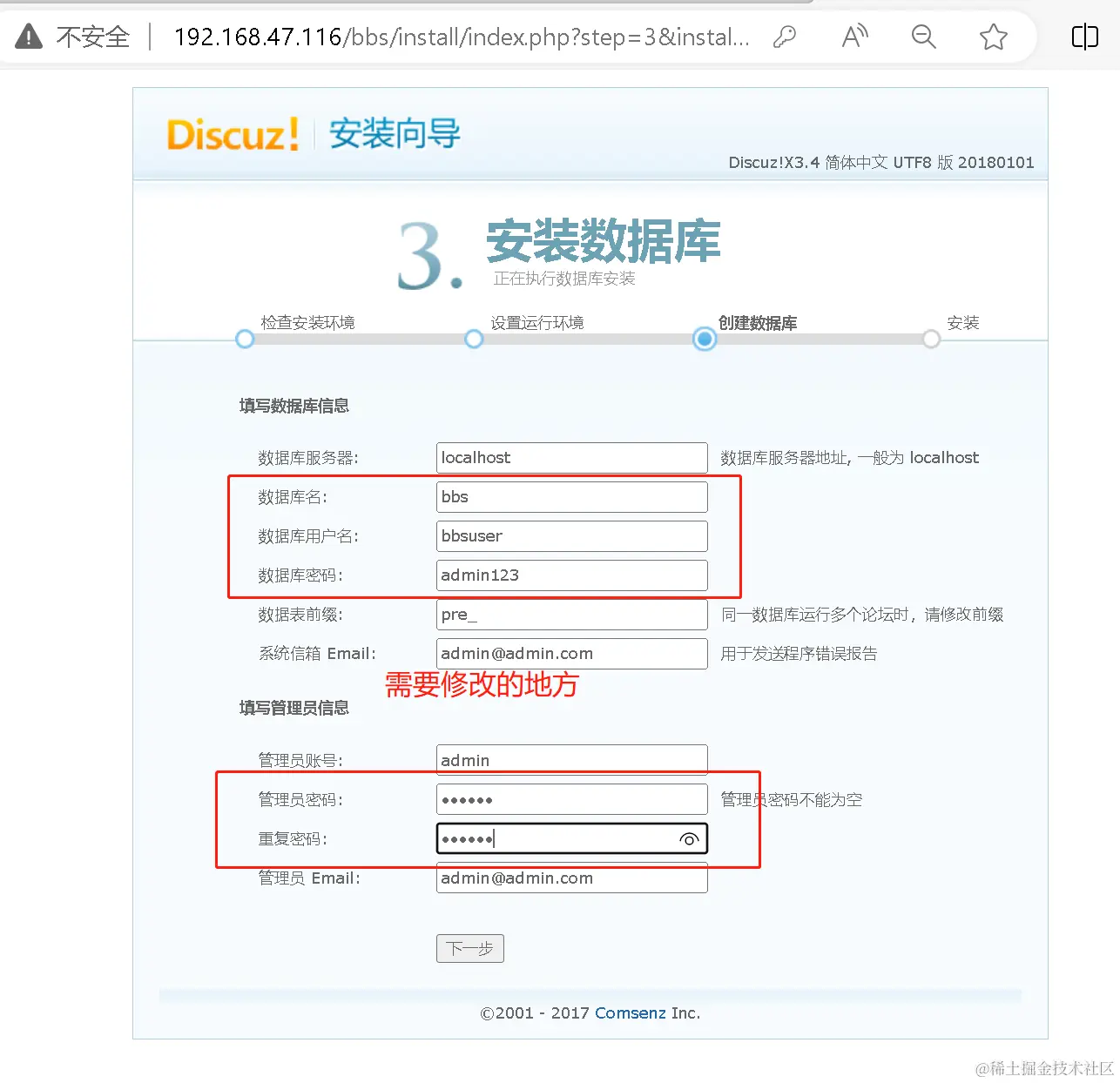Viewport: 1120px width, 1083px height.
Task: Select the 检查安装环境 step marker
Action: coord(245,339)
